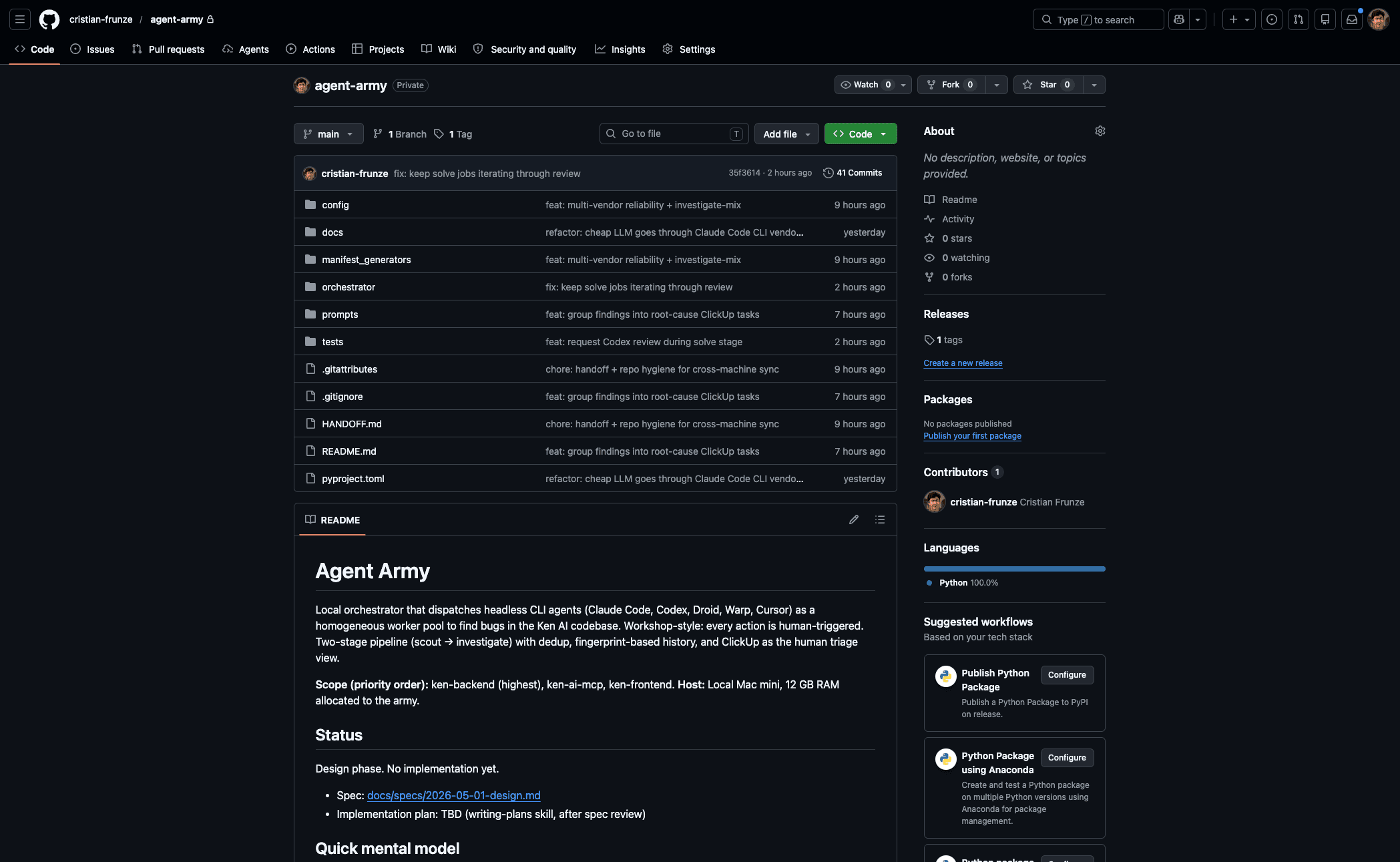Click the orchestrator folder icon
Image resolution: width=1400 pixels, height=862 pixels.
pyautogui.click(x=310, y=286)
